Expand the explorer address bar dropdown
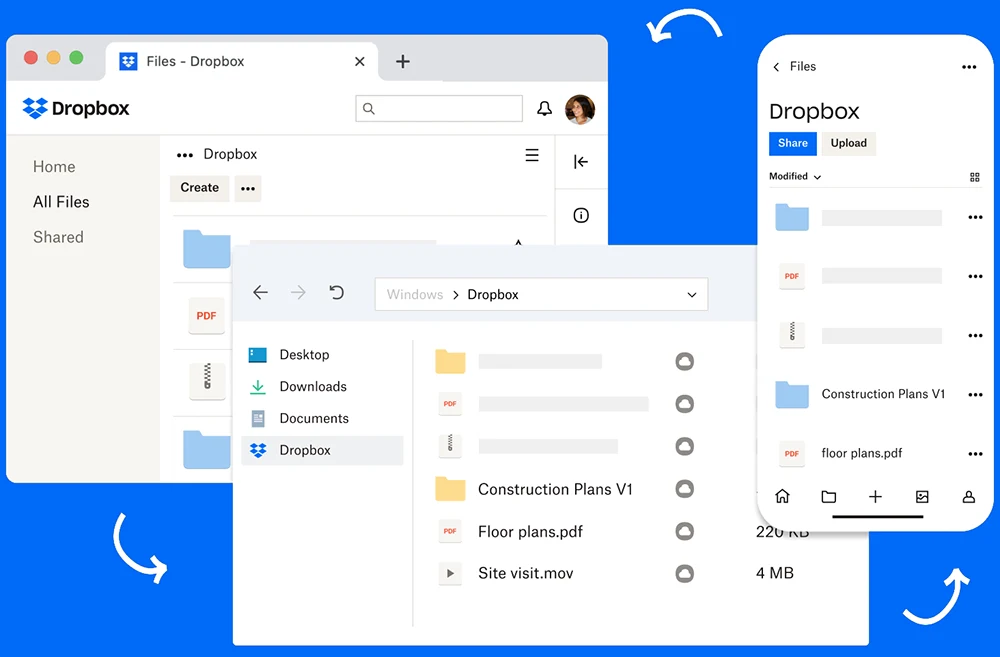The image size is (1000, 657). coord(691,295)
